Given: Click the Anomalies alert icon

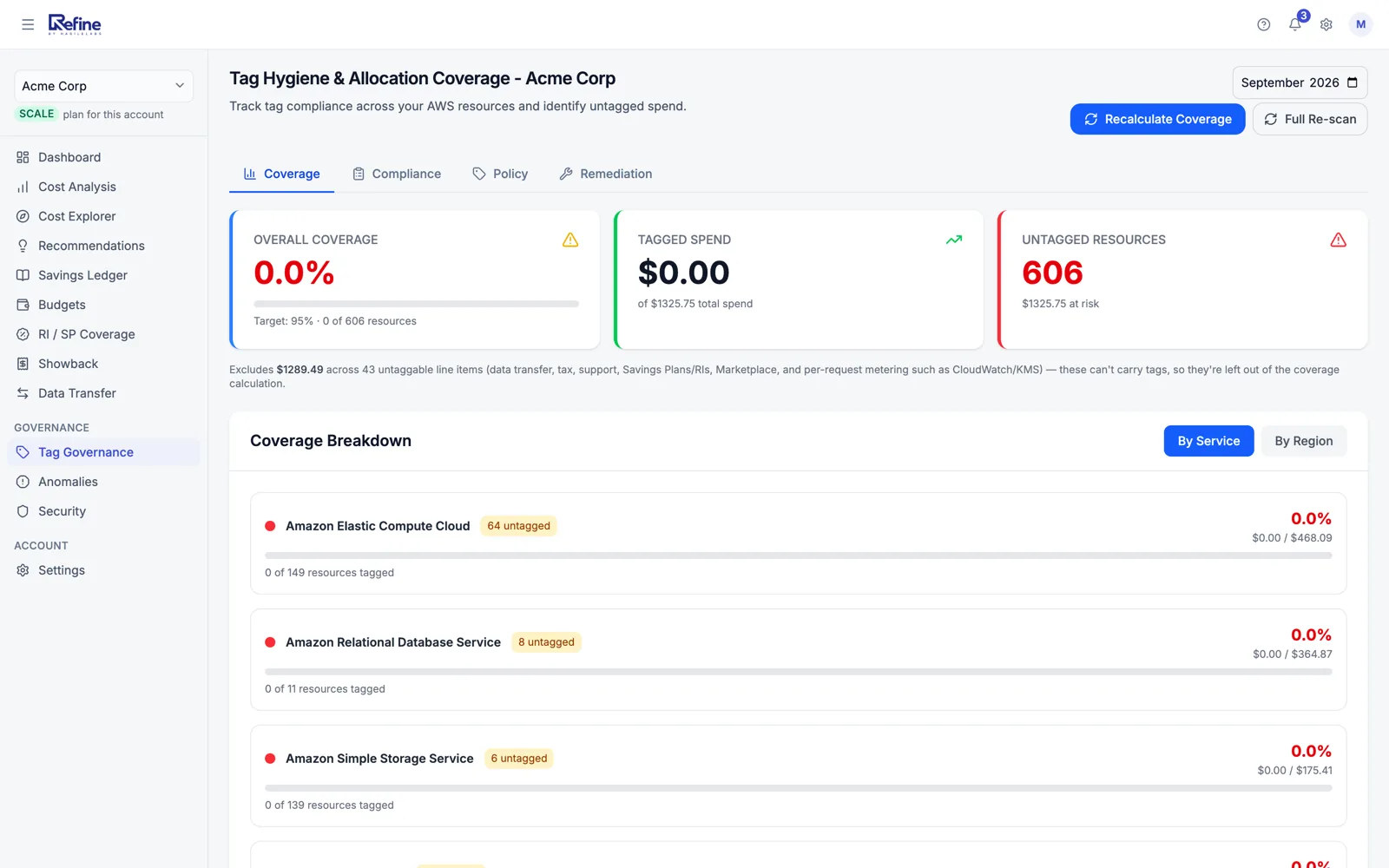Looking at the screenshot, I should click(x=23, y=482).
